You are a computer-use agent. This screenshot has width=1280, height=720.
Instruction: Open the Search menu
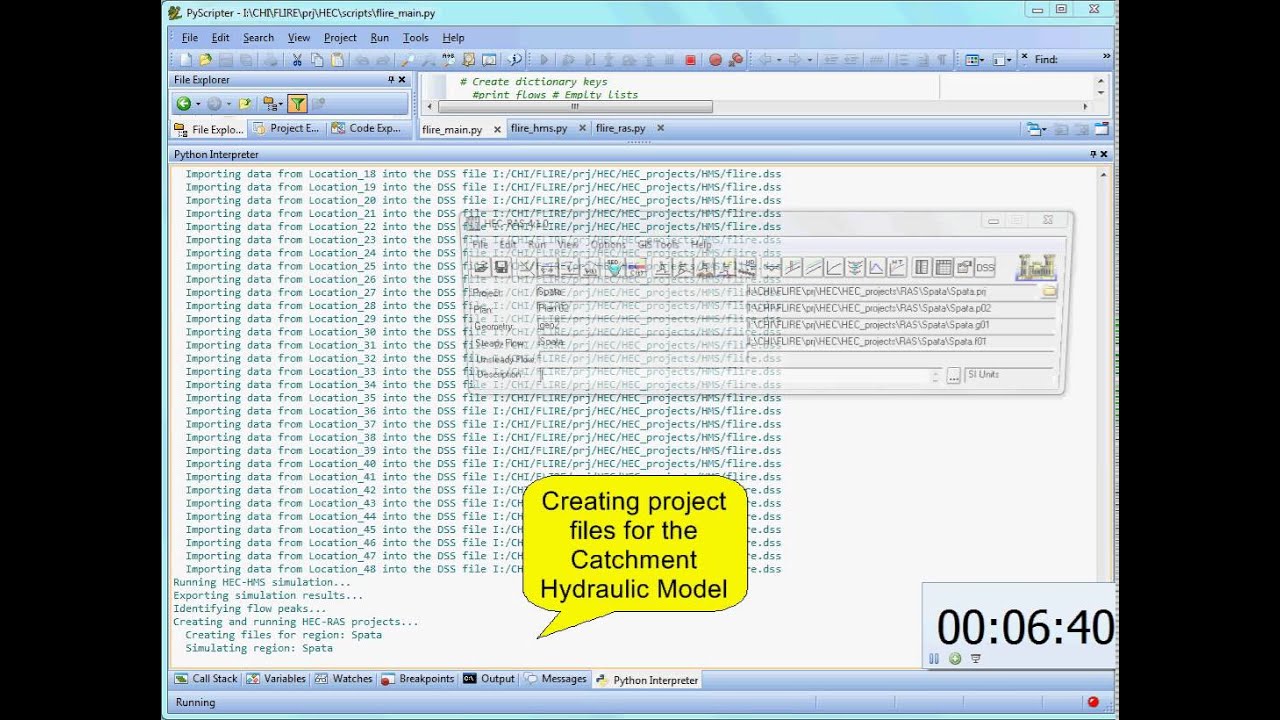(258, 37)
